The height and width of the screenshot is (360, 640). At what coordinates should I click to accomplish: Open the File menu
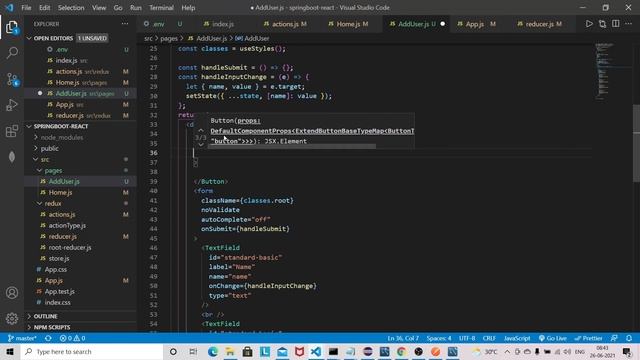(26, 8)
